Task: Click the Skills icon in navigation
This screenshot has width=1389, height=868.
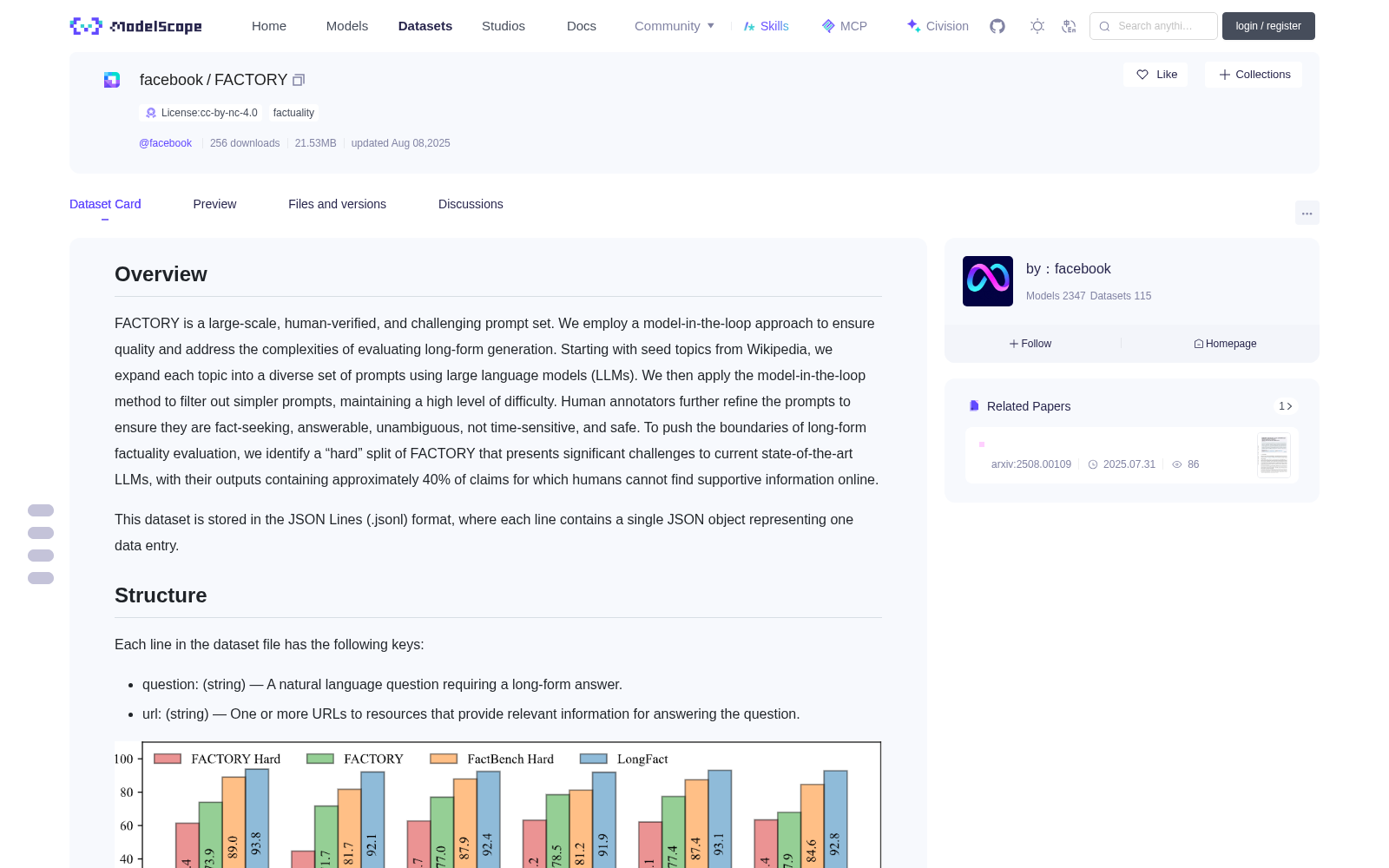Action: click(x=749, y=26)
